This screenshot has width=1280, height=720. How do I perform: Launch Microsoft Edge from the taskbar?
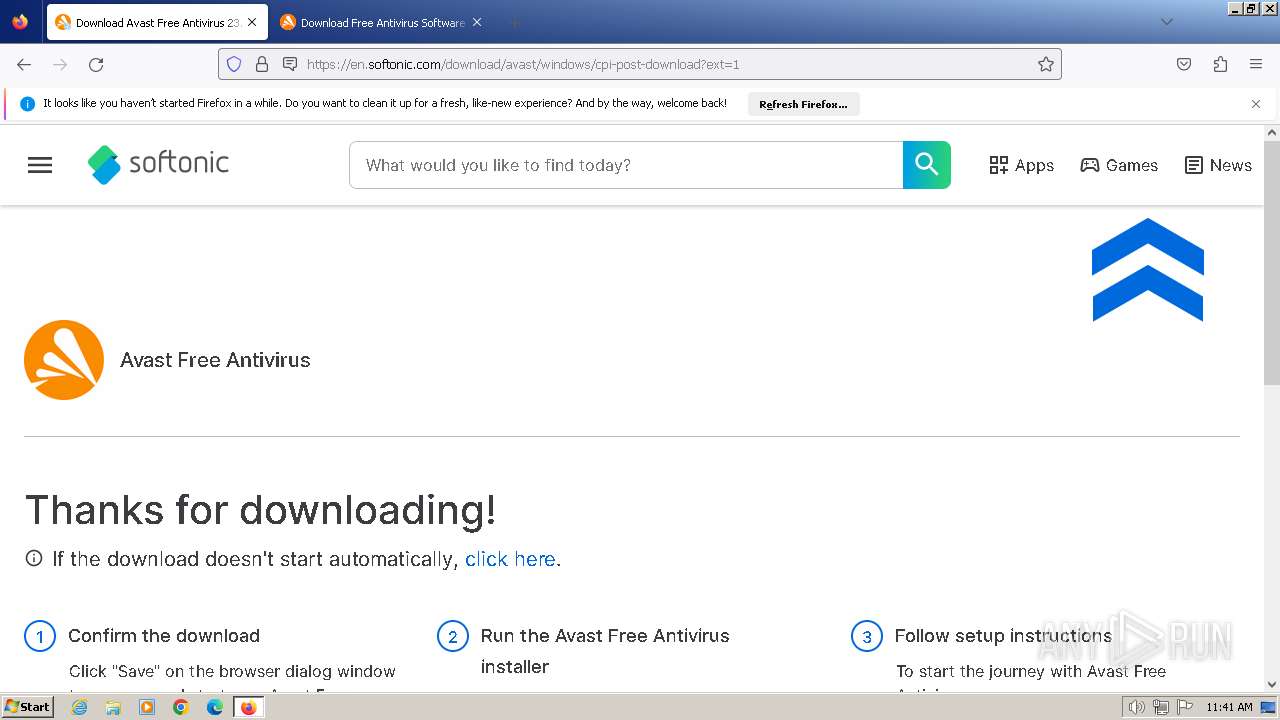pyautogui.click(x=215, y=707)
